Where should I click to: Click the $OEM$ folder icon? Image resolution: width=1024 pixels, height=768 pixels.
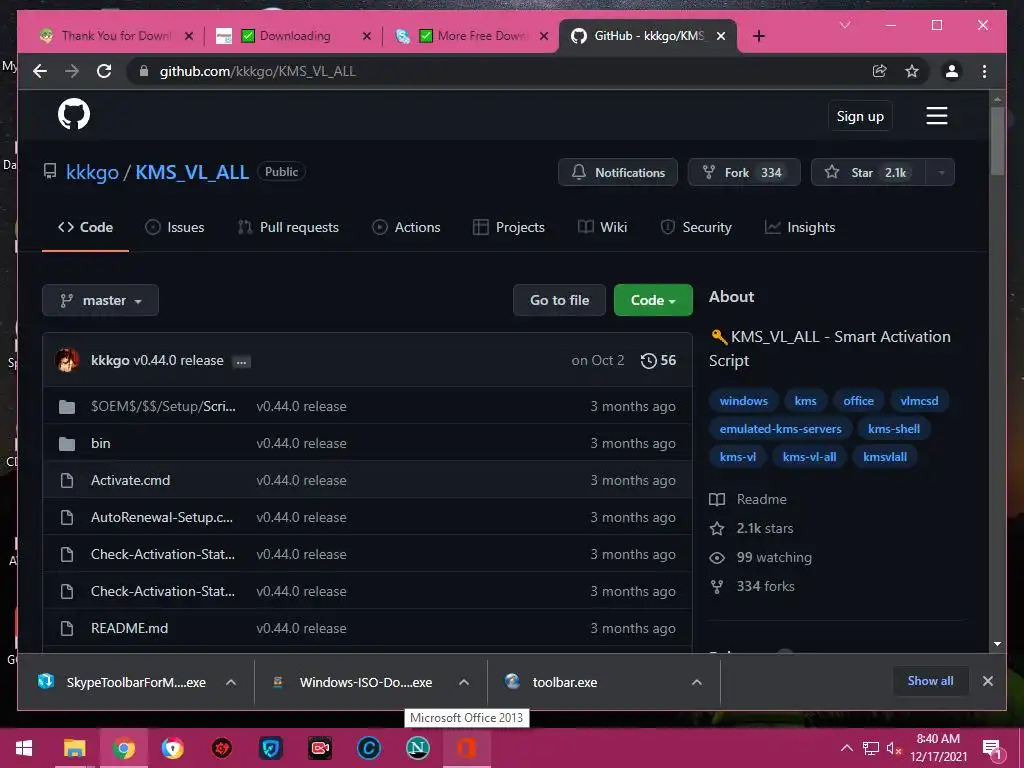tap(67, 407)
